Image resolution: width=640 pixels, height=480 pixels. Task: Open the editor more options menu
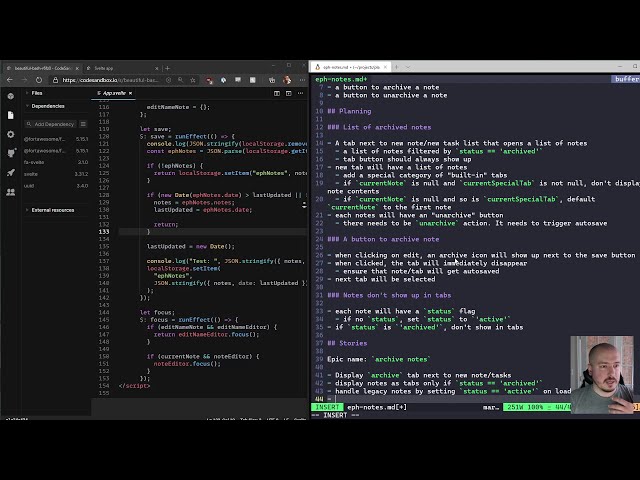point(300,93)
